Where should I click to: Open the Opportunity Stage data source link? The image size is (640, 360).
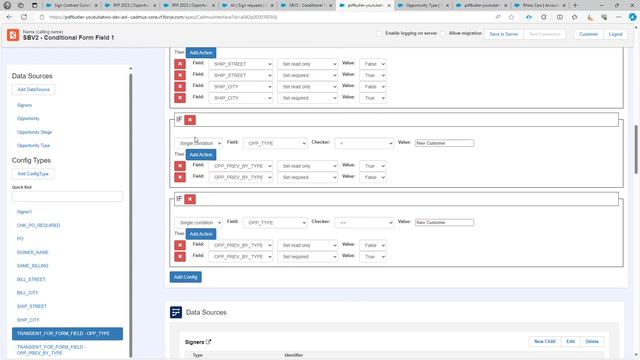34,132
